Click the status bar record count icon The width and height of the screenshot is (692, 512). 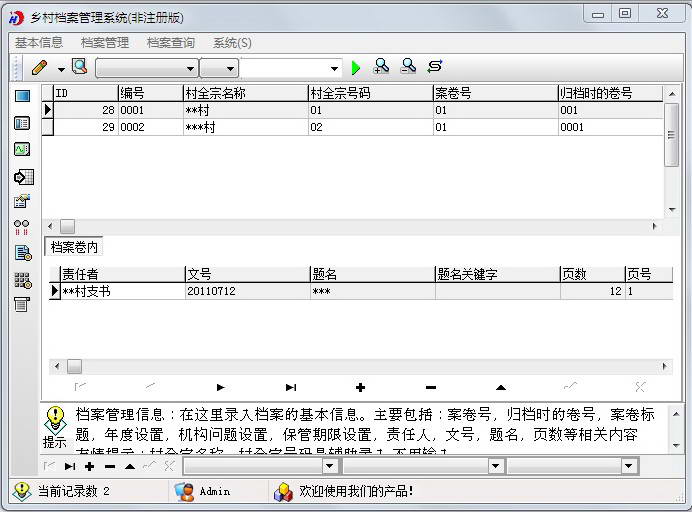click(22, 491)
